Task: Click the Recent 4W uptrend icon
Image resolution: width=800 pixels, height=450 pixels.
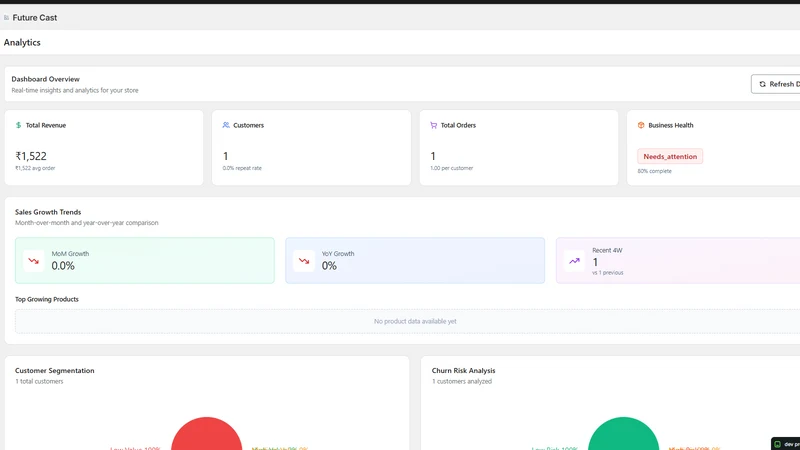Action: point(574,261)
